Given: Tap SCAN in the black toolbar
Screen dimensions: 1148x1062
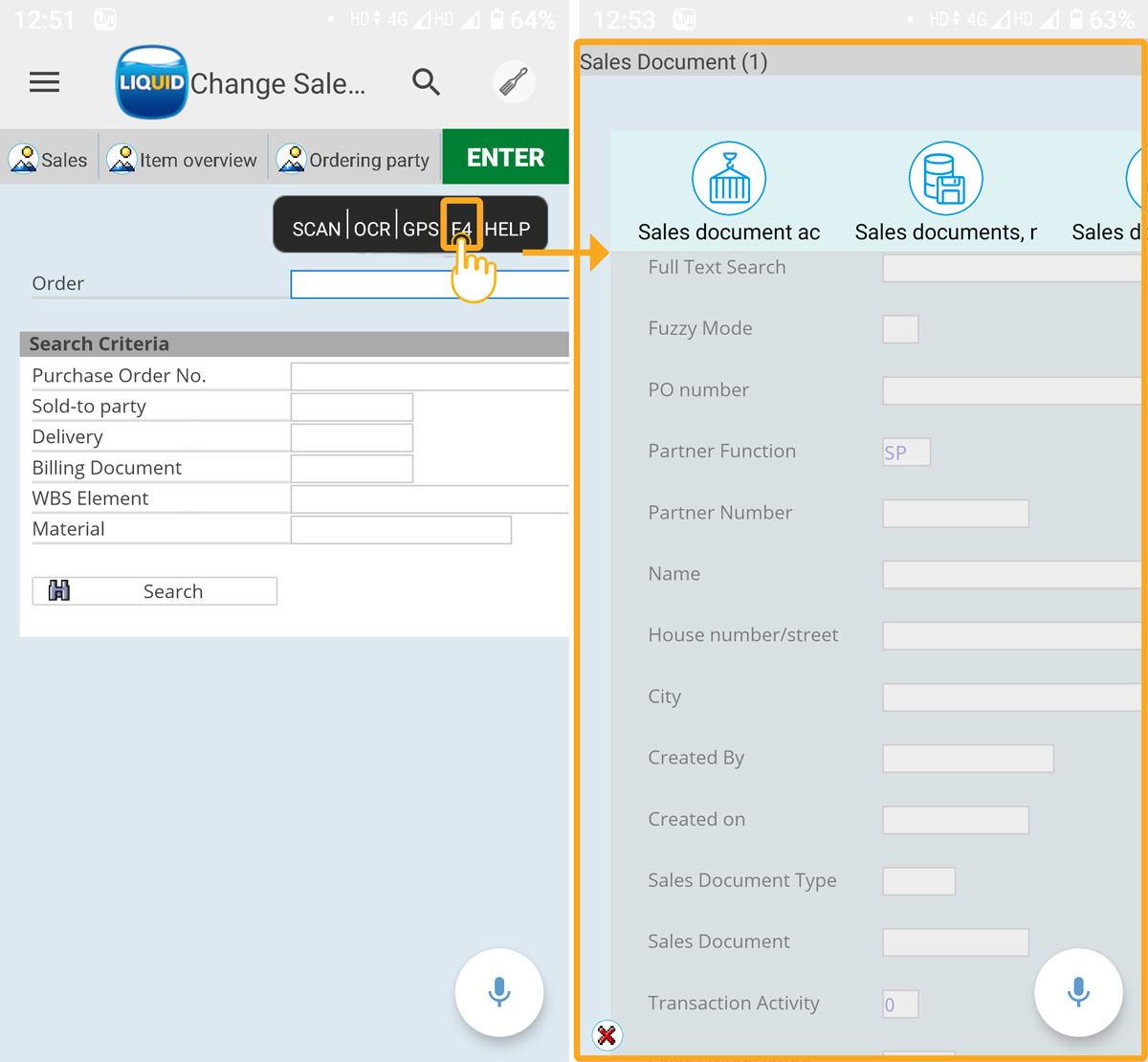Looking at the screenshot, I should [x=317, y=229].
